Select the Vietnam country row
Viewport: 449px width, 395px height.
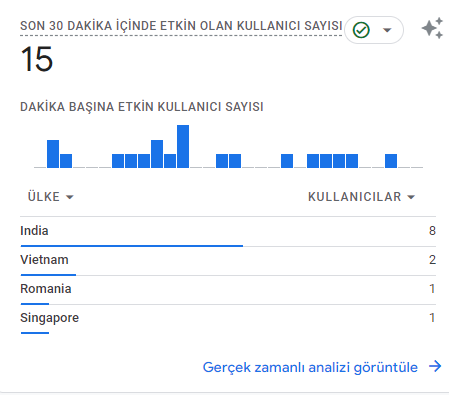228,260
